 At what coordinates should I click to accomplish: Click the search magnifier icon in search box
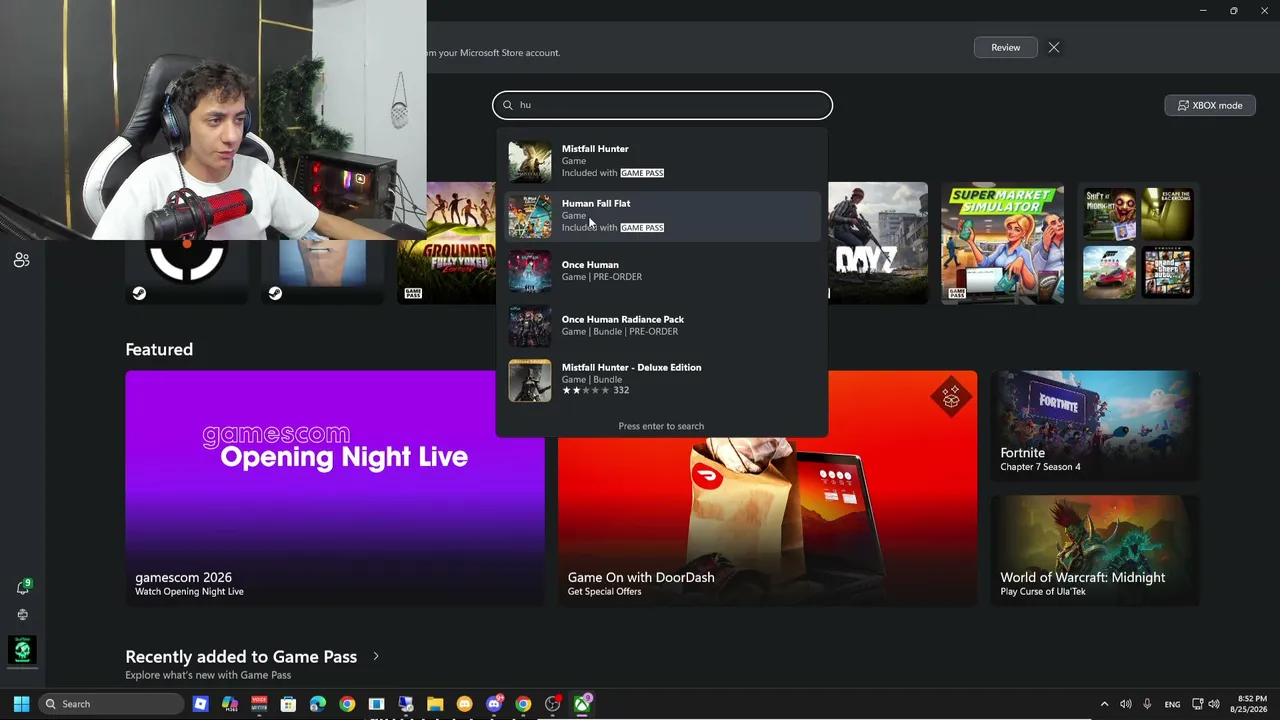[507, 105]
